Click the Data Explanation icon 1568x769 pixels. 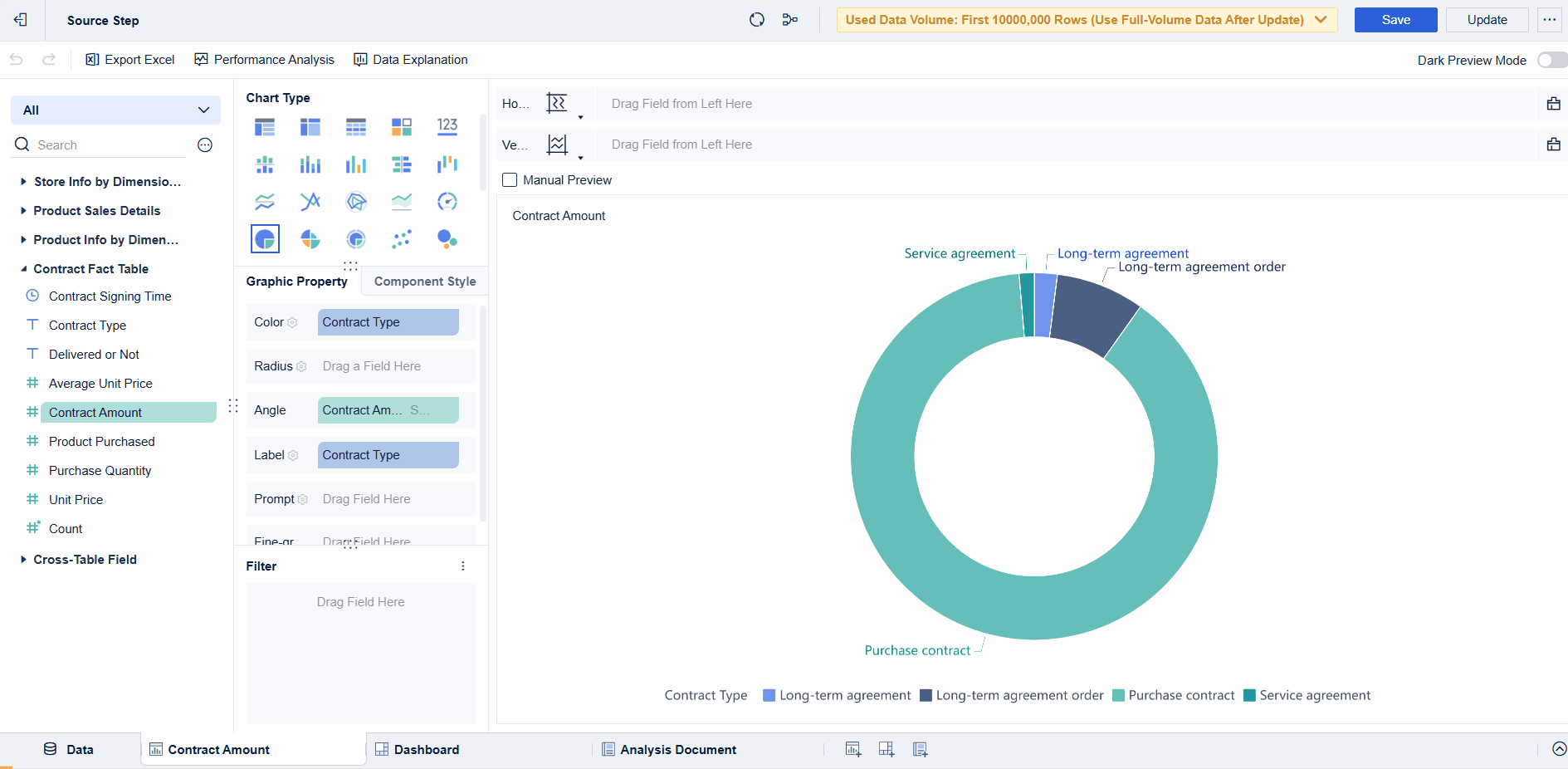click(360, 60)
